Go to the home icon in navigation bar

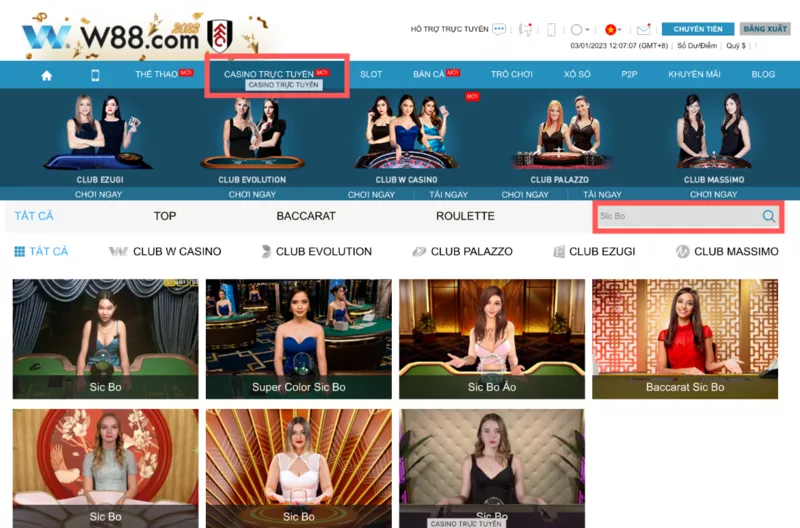tap(46, 76)
